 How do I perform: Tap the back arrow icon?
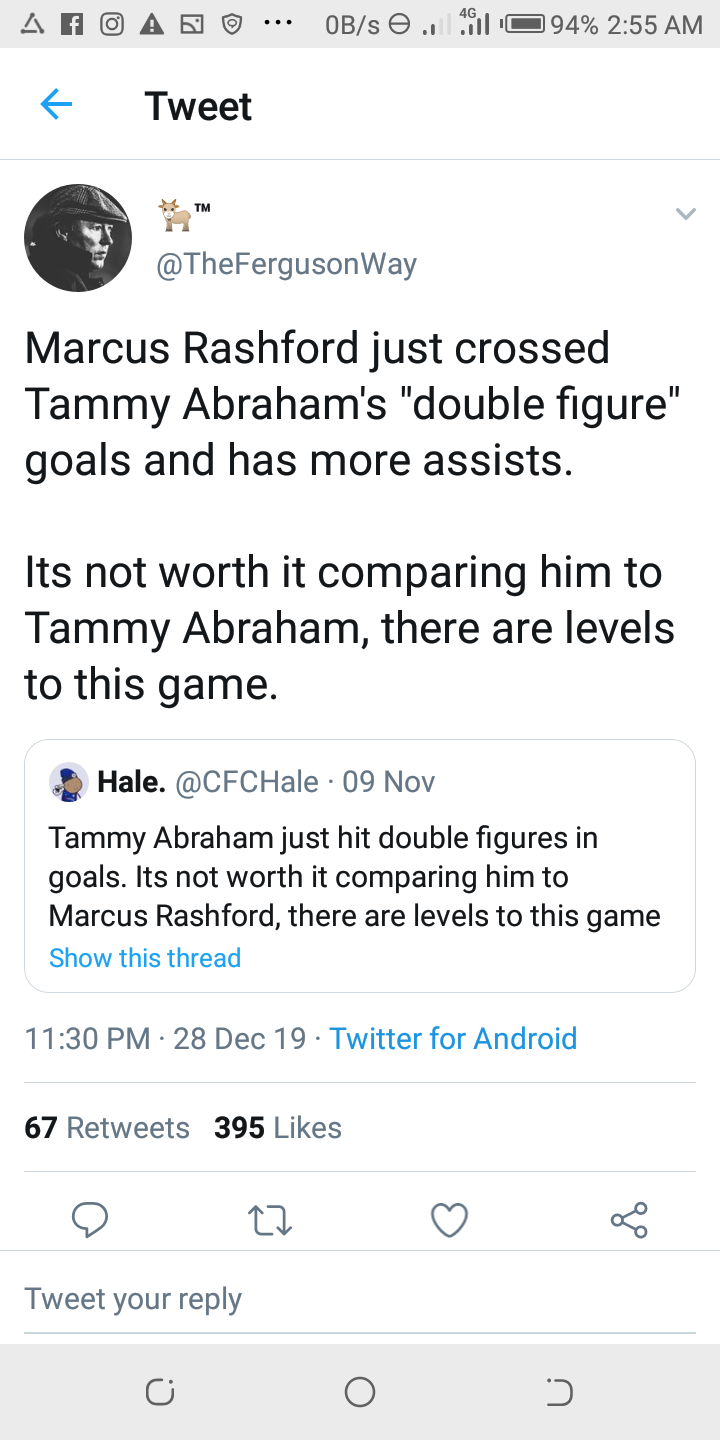[x=56, y=105]
